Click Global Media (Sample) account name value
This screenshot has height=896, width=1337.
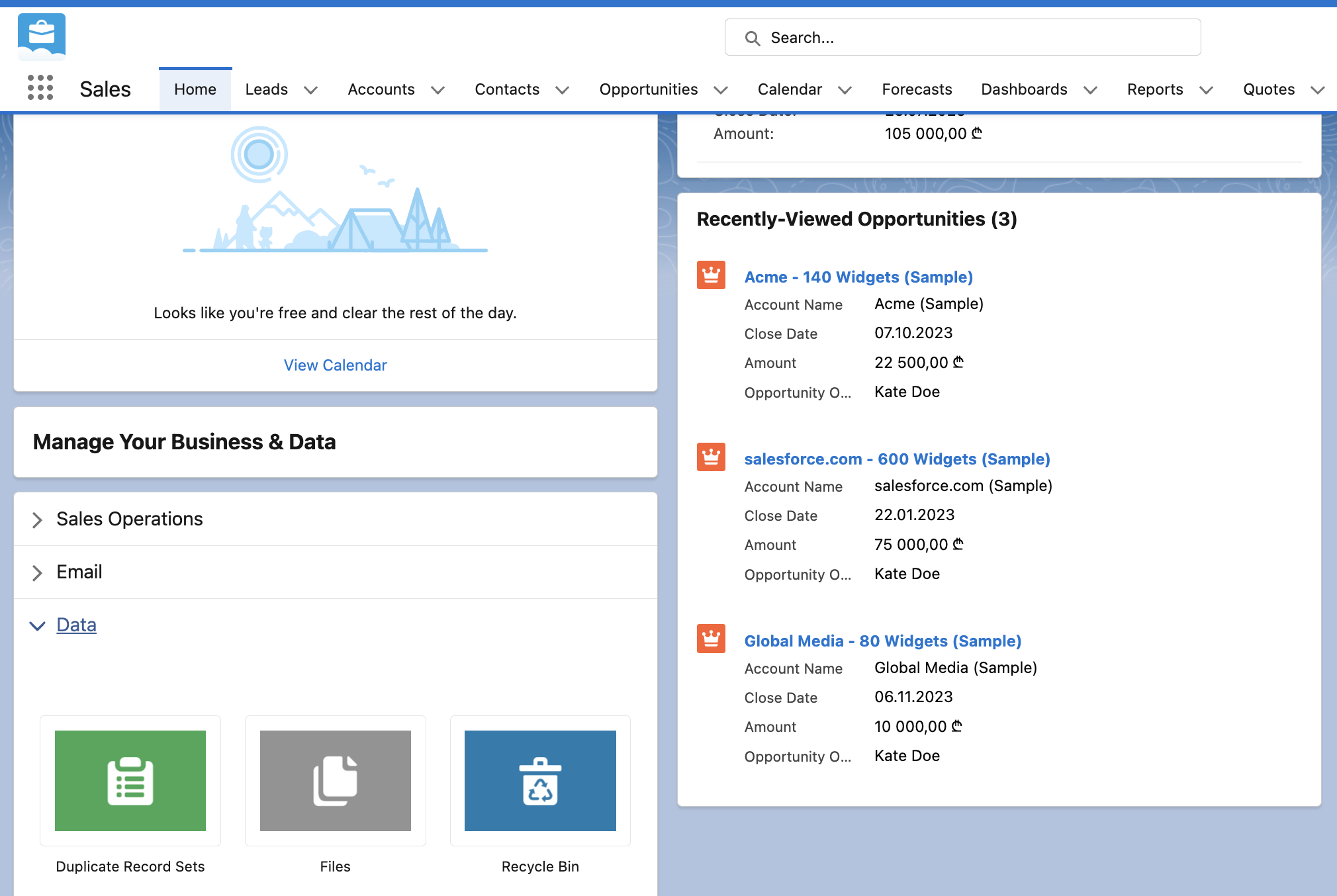point(956,668)
